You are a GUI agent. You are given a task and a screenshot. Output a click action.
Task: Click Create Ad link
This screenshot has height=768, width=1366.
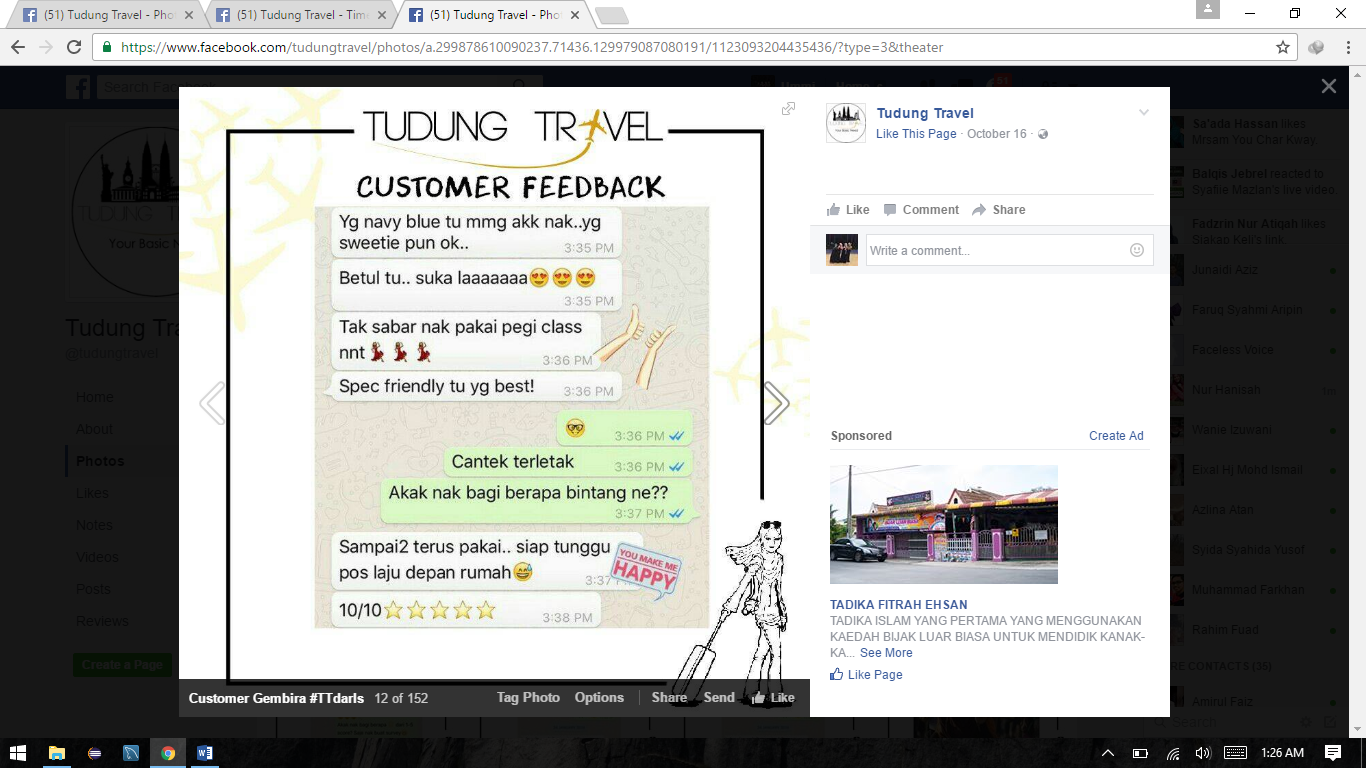coord(1116,436)
